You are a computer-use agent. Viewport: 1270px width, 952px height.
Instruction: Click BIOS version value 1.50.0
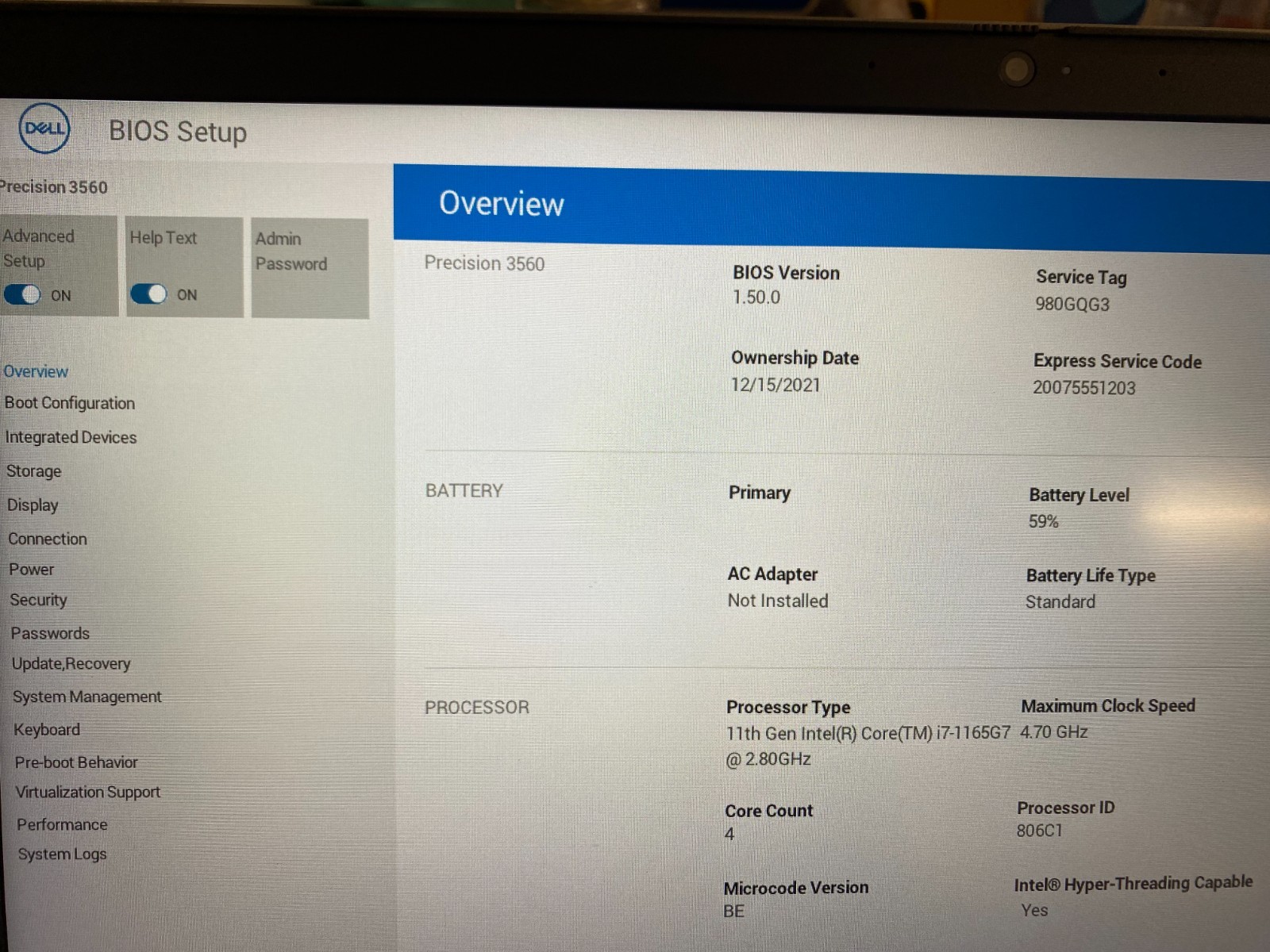(x=756, y=297)
